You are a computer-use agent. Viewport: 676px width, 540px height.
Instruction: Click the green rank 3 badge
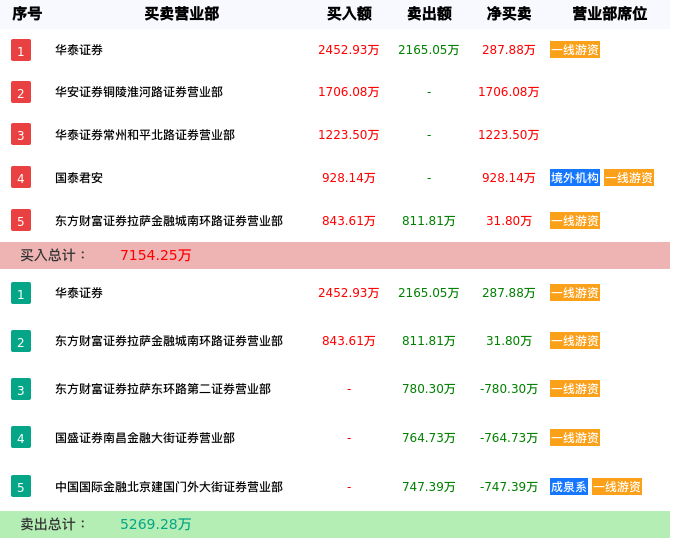pyautogui.click(x=21, y=389)
